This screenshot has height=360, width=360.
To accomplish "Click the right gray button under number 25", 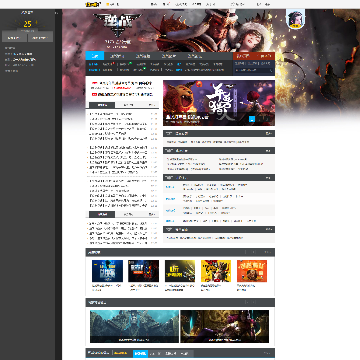I will click(x=40, y=37).
